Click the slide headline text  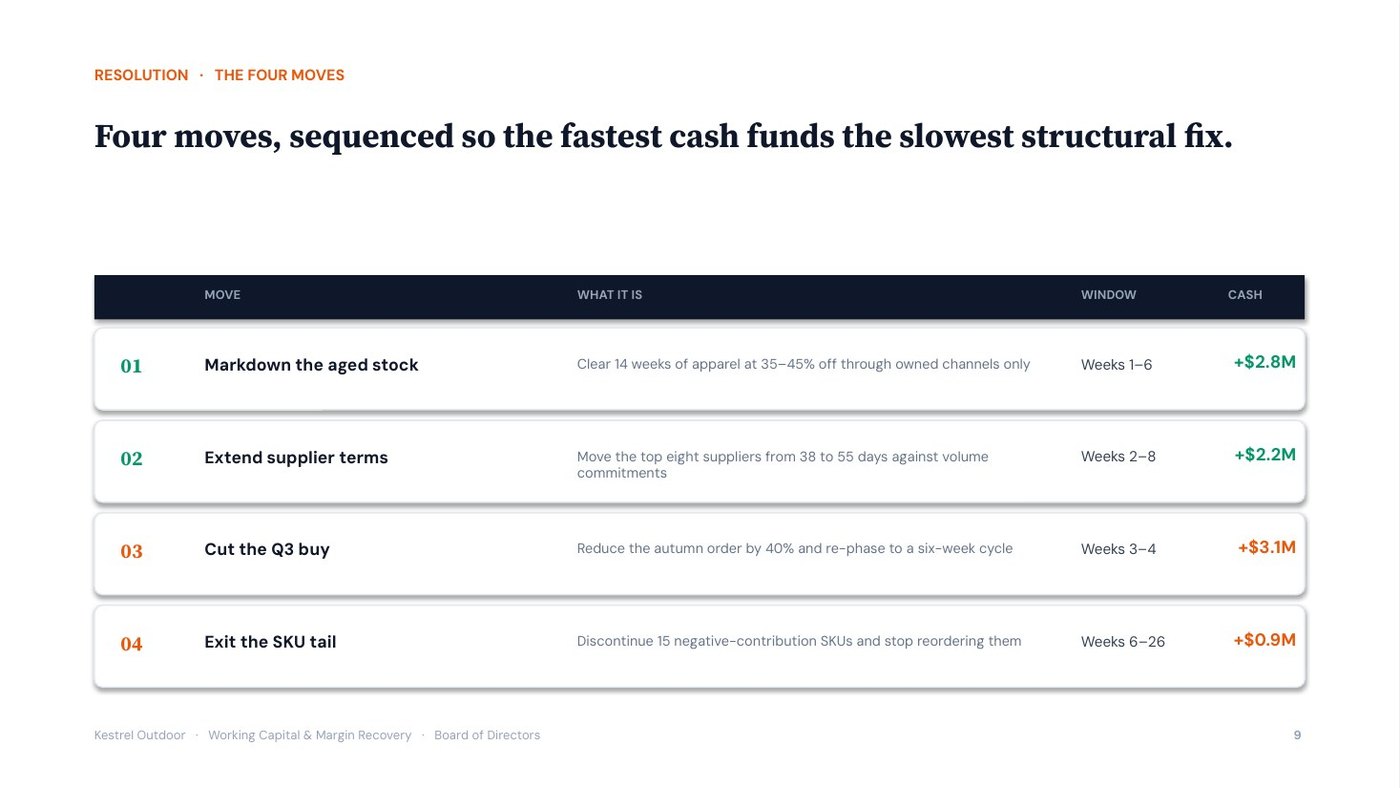(x=663, y=137)
